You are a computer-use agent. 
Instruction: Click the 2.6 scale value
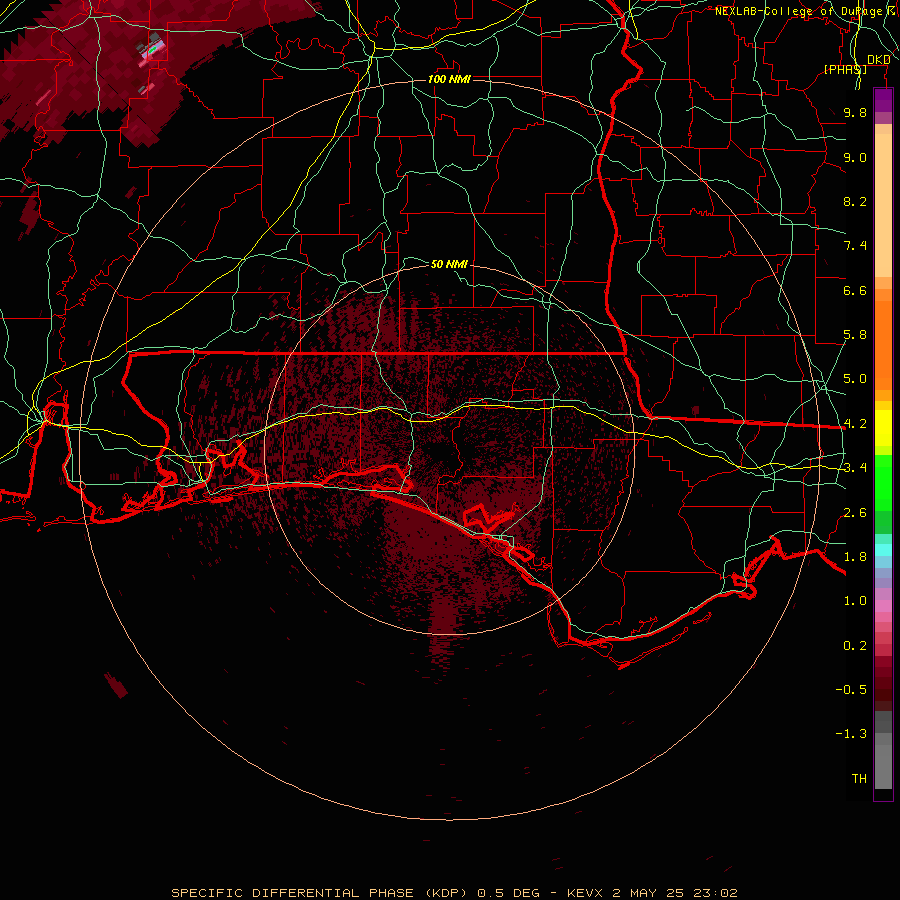855,513
